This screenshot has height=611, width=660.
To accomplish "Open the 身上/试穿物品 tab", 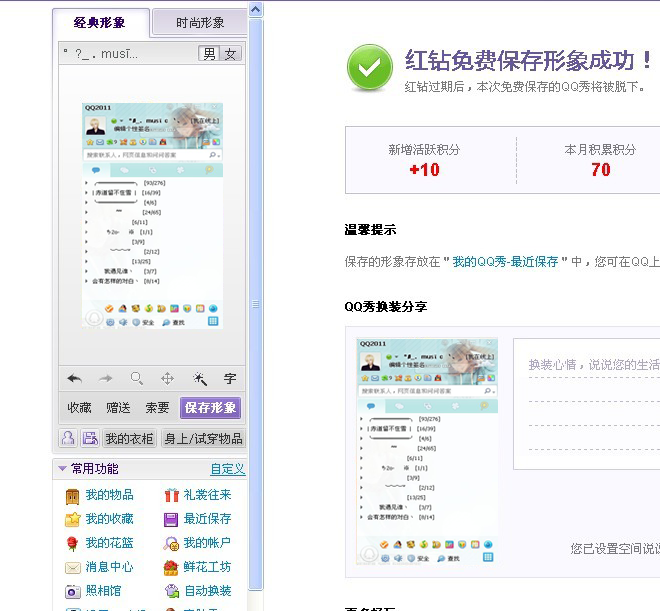I will click(x=203, y=438).
